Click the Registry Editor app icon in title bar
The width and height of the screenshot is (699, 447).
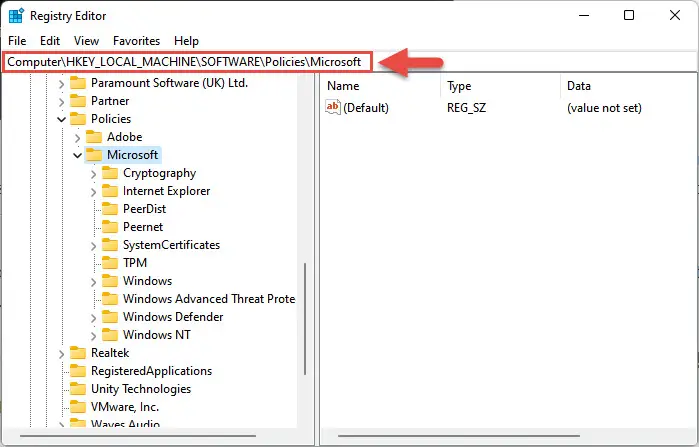(x=16, y=16)
